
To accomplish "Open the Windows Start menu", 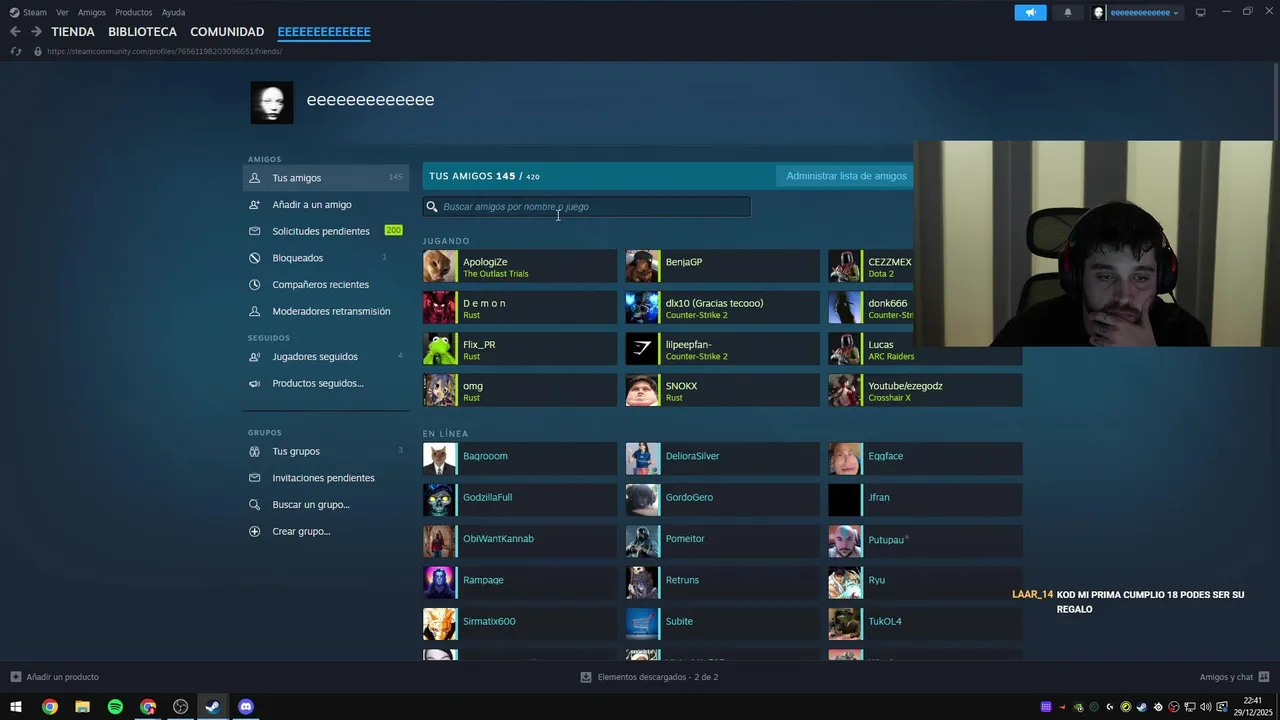I will point(16,707).
